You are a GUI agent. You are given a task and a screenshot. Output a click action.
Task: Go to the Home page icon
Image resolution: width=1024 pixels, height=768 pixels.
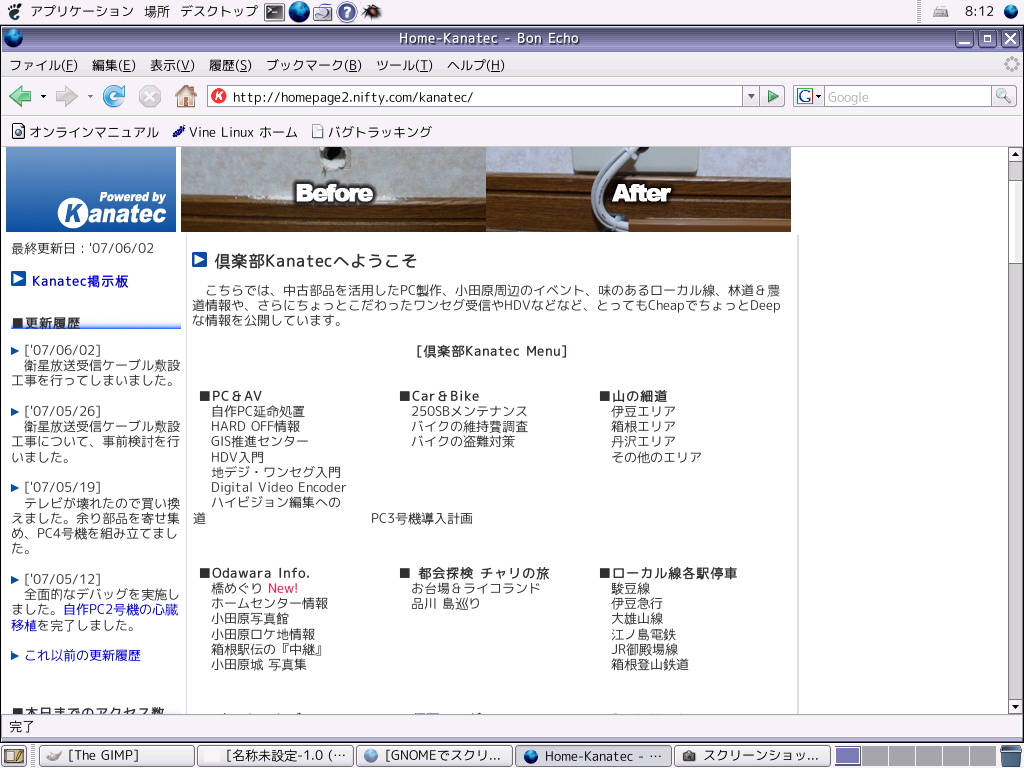[186, 97]
